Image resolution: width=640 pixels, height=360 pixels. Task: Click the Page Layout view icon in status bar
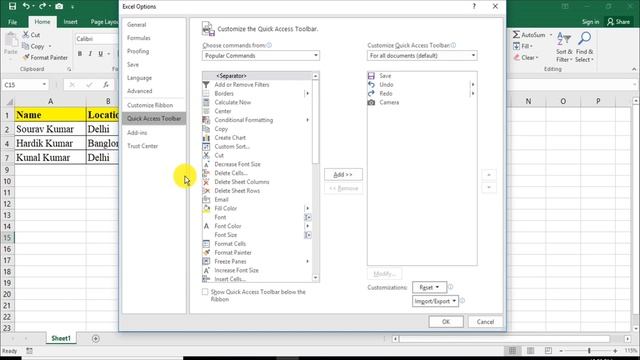tap(530, 351)
